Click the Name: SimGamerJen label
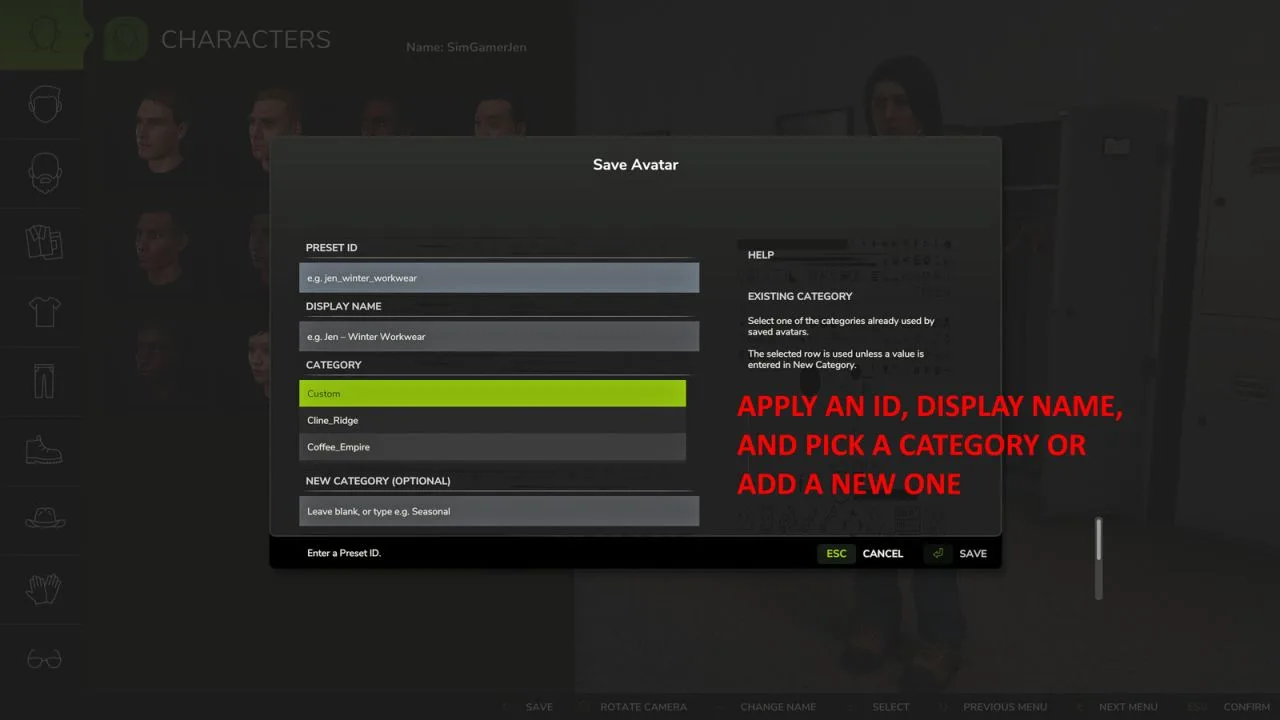 (466, 47)
